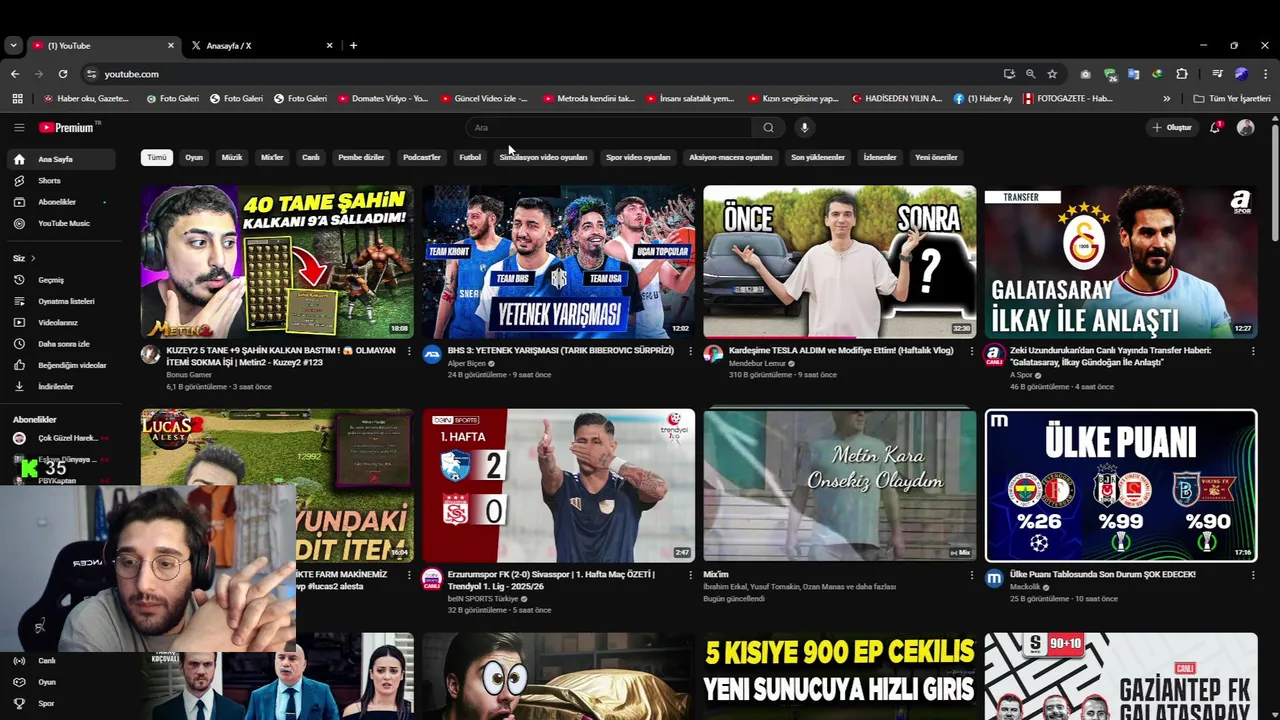The height and width of the screenshot is (720, 1280).
Task: Open the 40 Tane Şahin Kalkanı thumbnail
Action: (277, 261)
